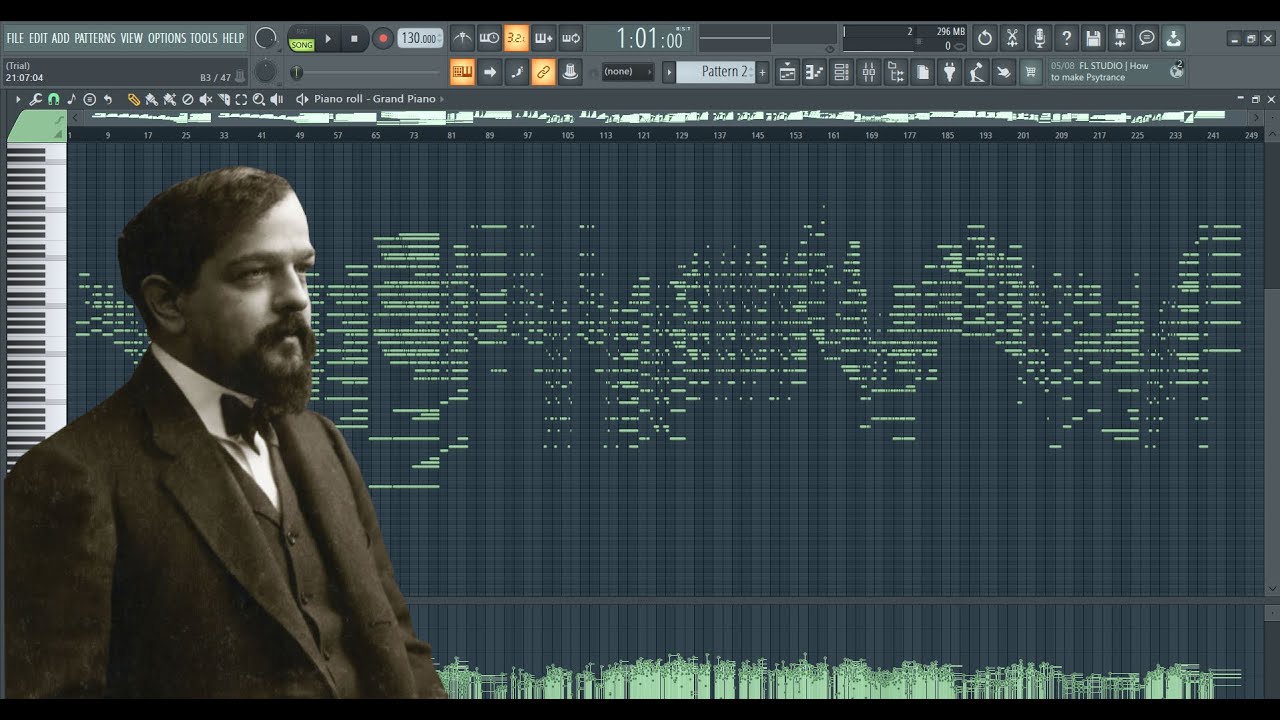Toggle the 3-2-1 countdown before recording
The image size is (1280, 720).
coord(516,39)
